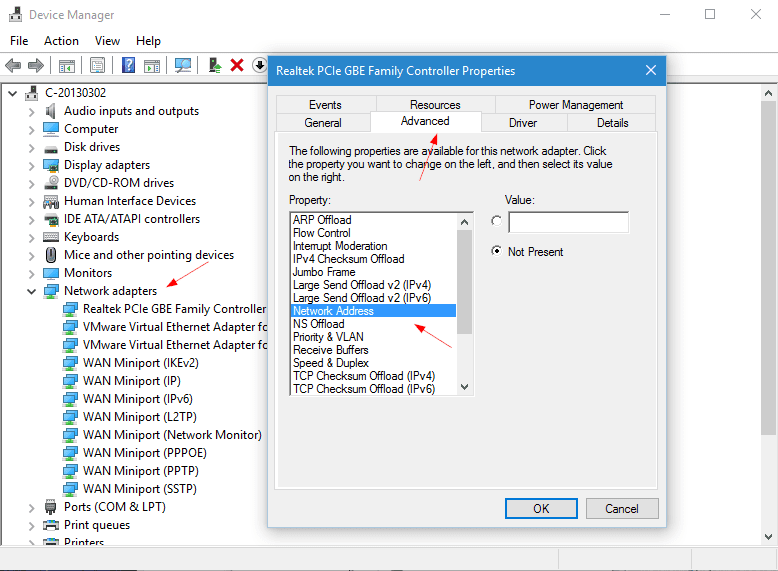Click the property list scrollbar thumb
Screen dimensions: 778x571
coord(464,282)
